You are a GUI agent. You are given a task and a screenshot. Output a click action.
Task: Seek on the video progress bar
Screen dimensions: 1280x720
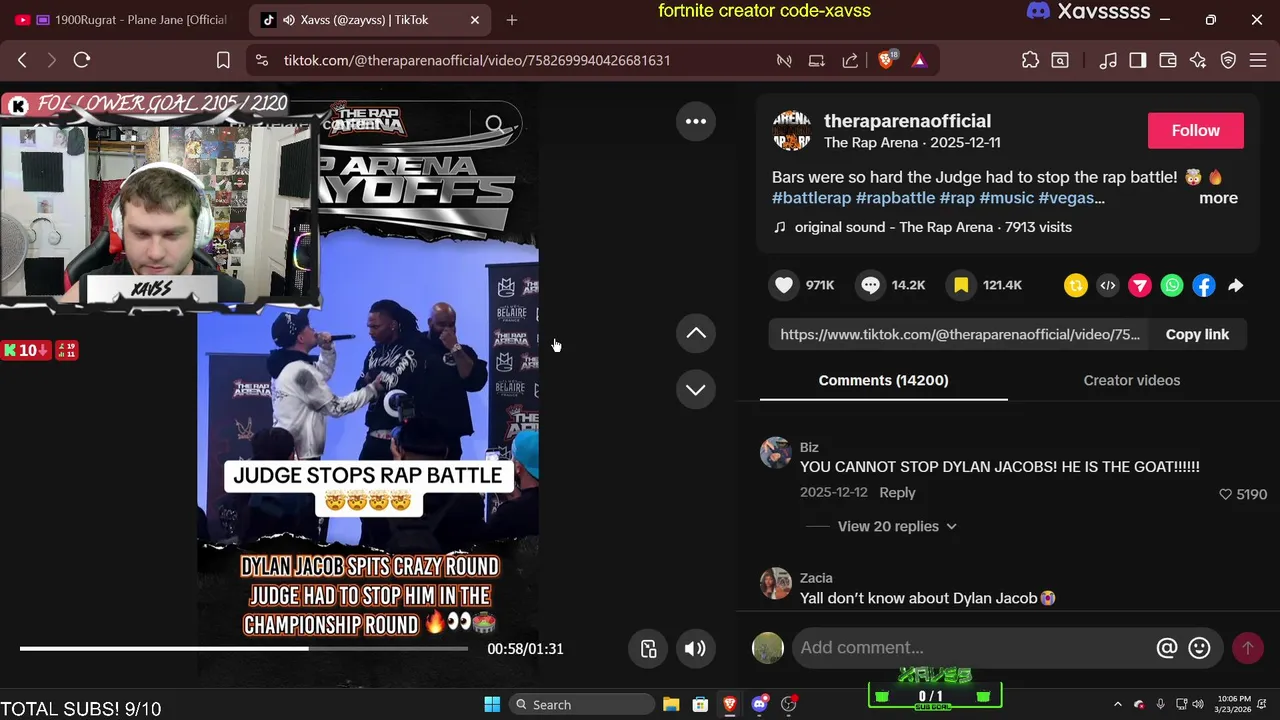point(243,649)
